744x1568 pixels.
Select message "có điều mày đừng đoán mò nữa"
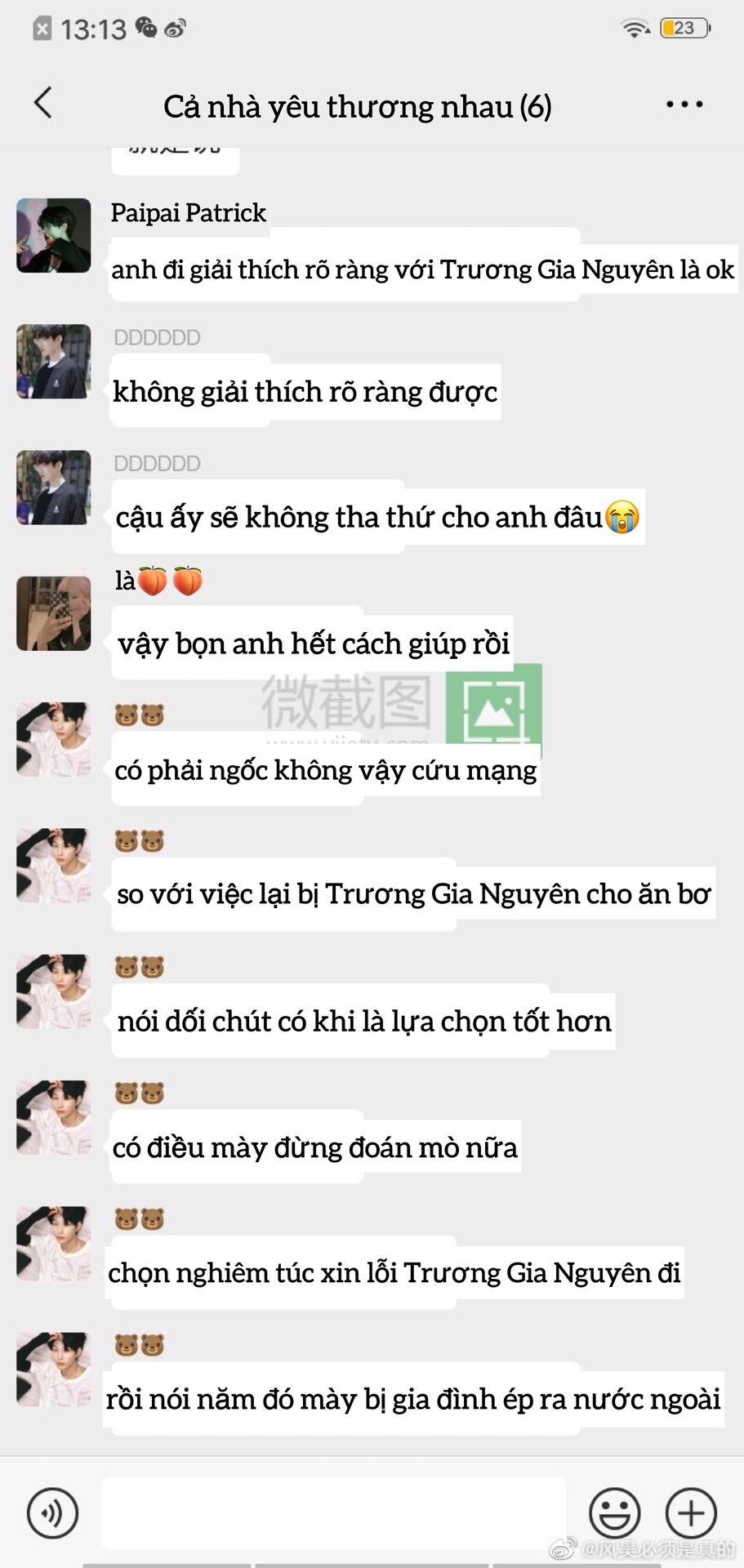315,1147
